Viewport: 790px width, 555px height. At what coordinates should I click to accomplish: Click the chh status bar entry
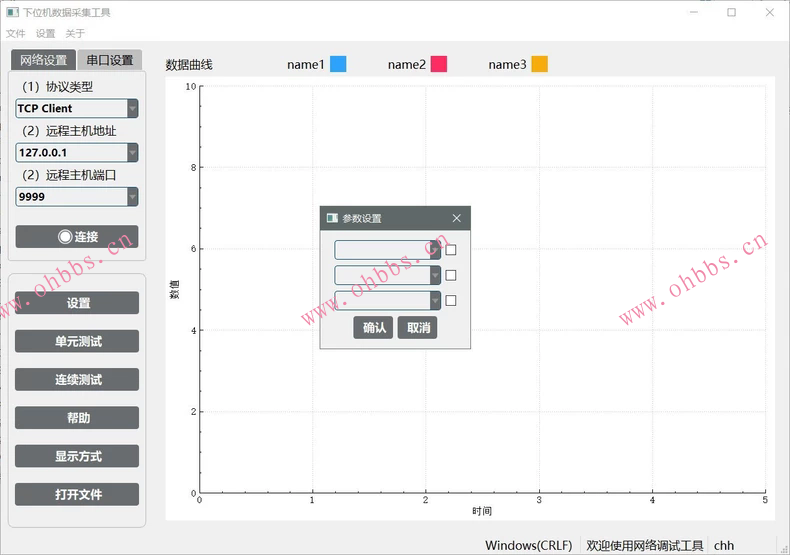[724, 545]
